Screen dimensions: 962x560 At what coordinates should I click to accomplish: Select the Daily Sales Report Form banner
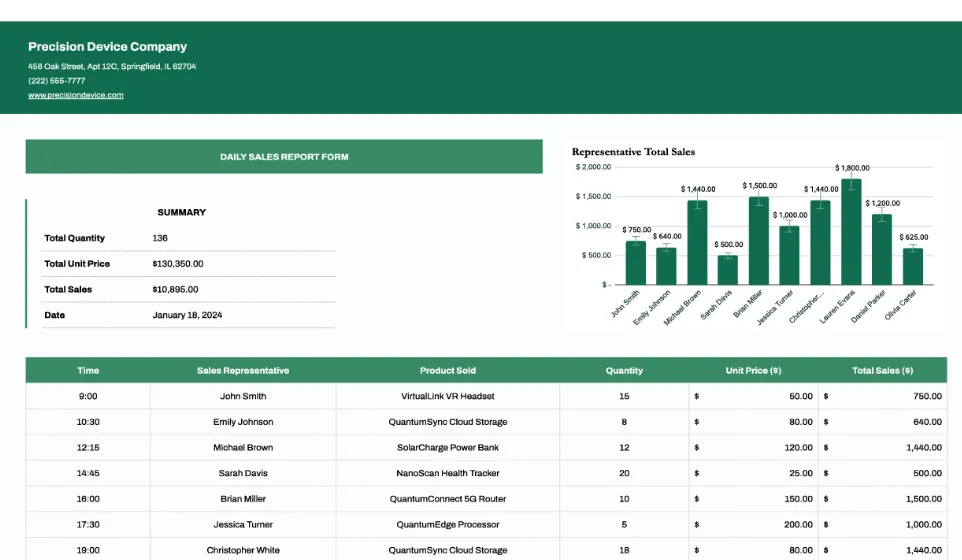point(284,156)
